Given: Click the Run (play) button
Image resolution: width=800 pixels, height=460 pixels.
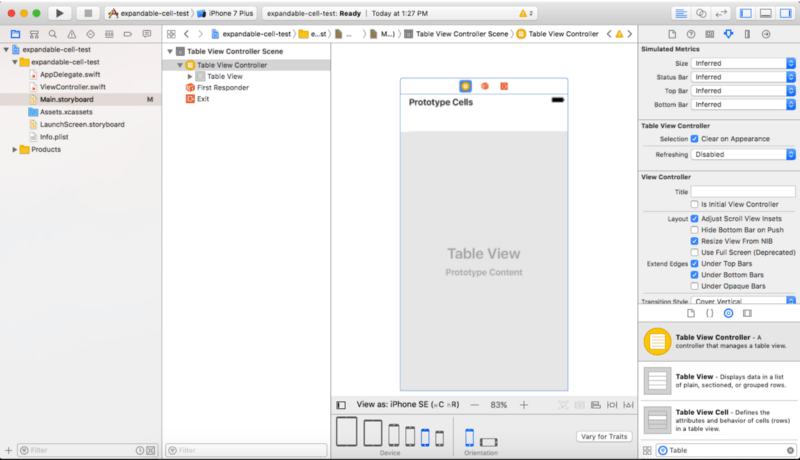Looking at the screenshot, I should [x=60, y=13].
